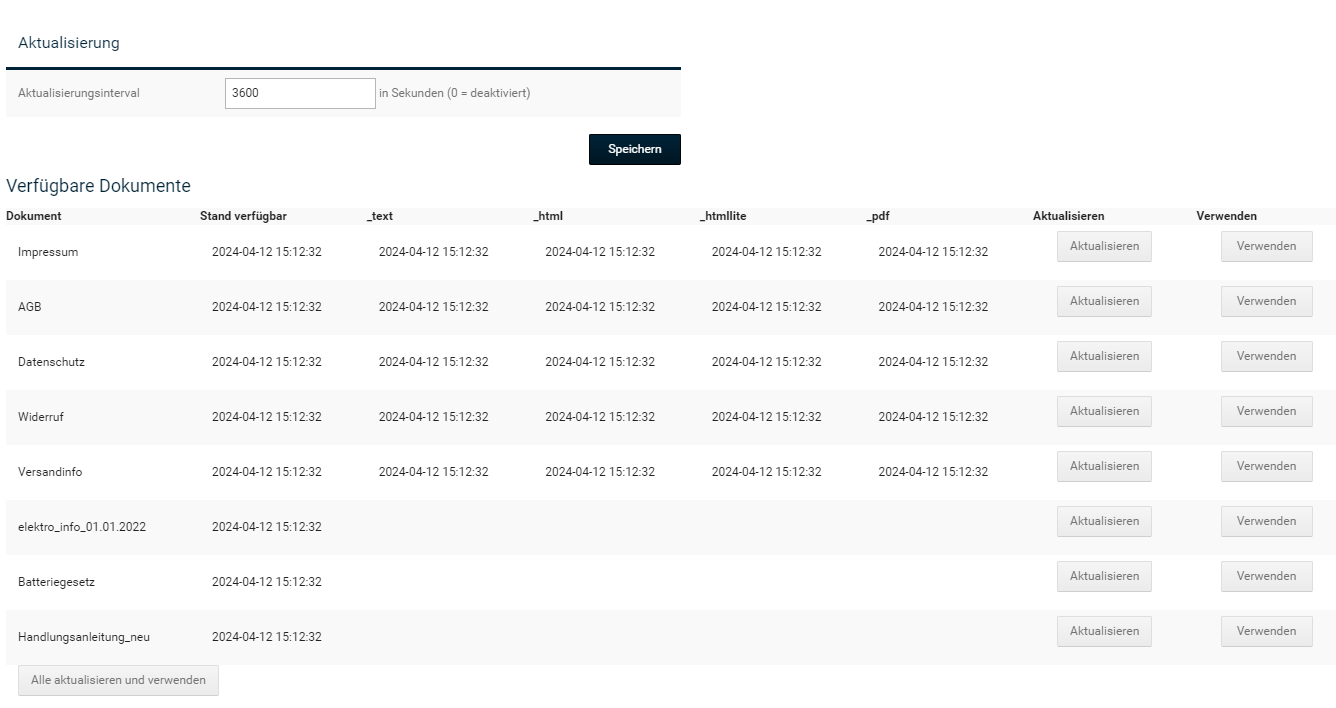Click Verwenden for Impressum
The width and height of the screenshot is (1336, 708).
tap(1266, 246)
